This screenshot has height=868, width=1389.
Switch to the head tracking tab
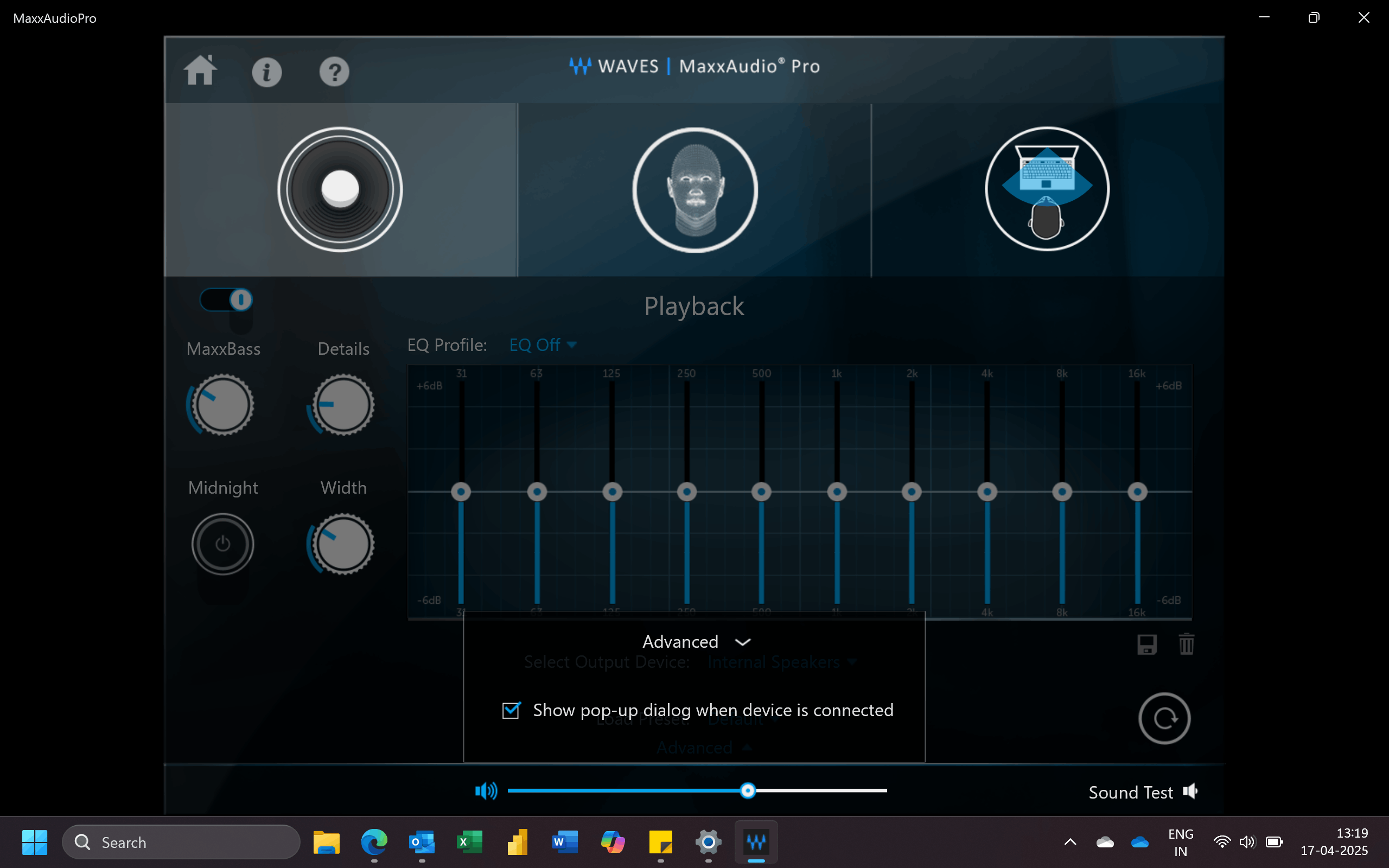point(694,189)
